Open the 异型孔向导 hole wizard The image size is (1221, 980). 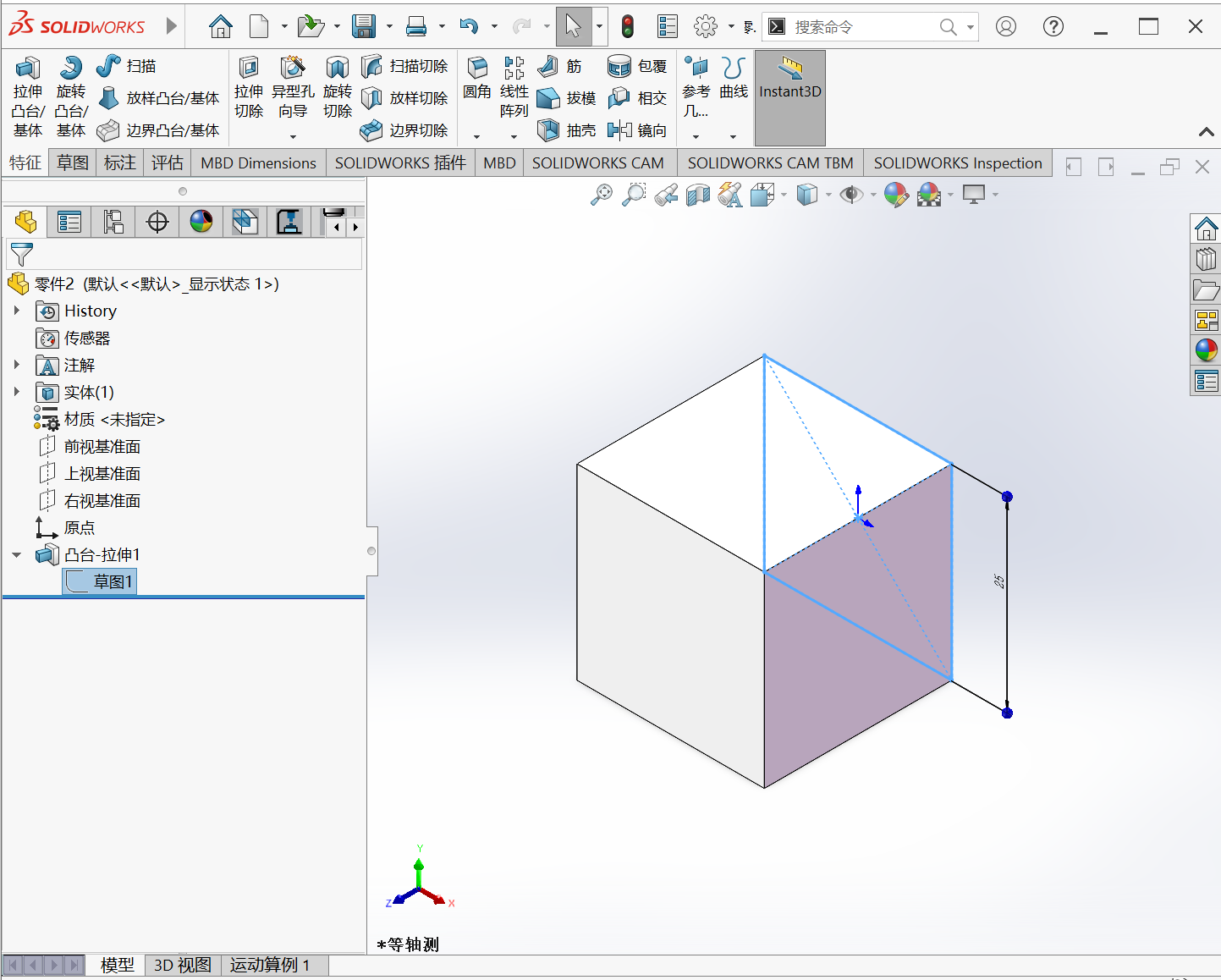coord(293,88)
